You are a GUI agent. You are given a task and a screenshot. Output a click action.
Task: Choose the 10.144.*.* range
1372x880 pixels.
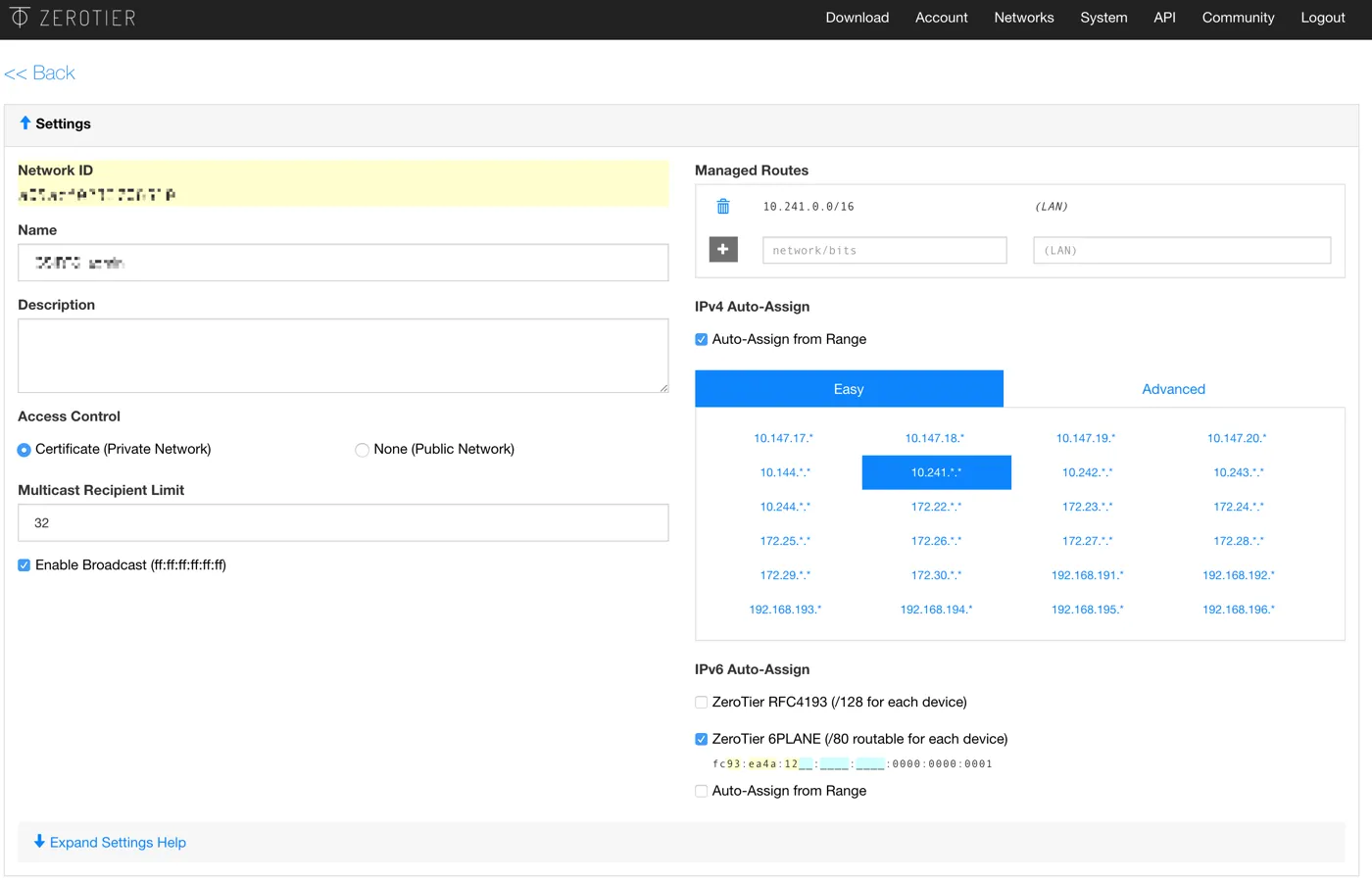(x=785, y=472)
